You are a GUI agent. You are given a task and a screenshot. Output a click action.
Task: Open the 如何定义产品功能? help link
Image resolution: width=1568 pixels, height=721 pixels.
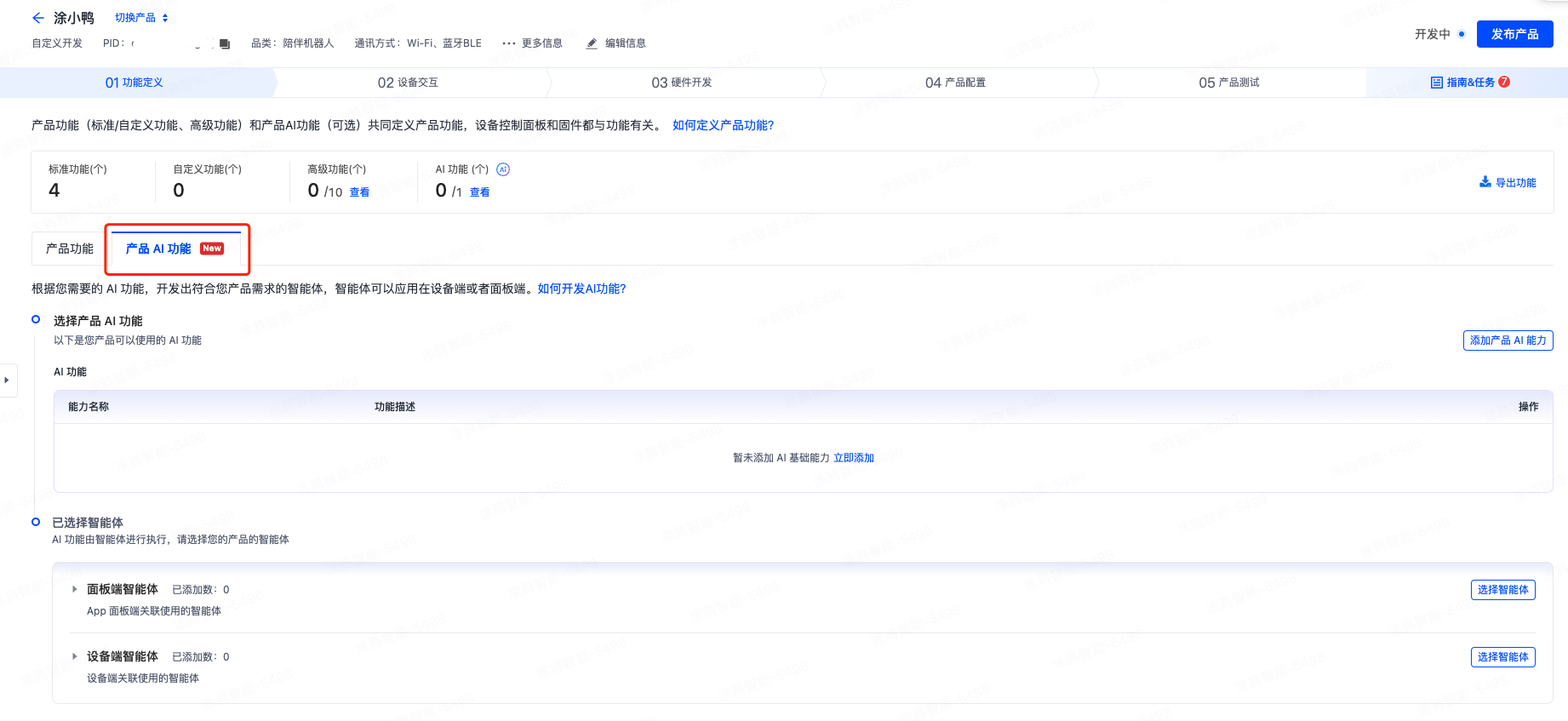pos(723,125)
